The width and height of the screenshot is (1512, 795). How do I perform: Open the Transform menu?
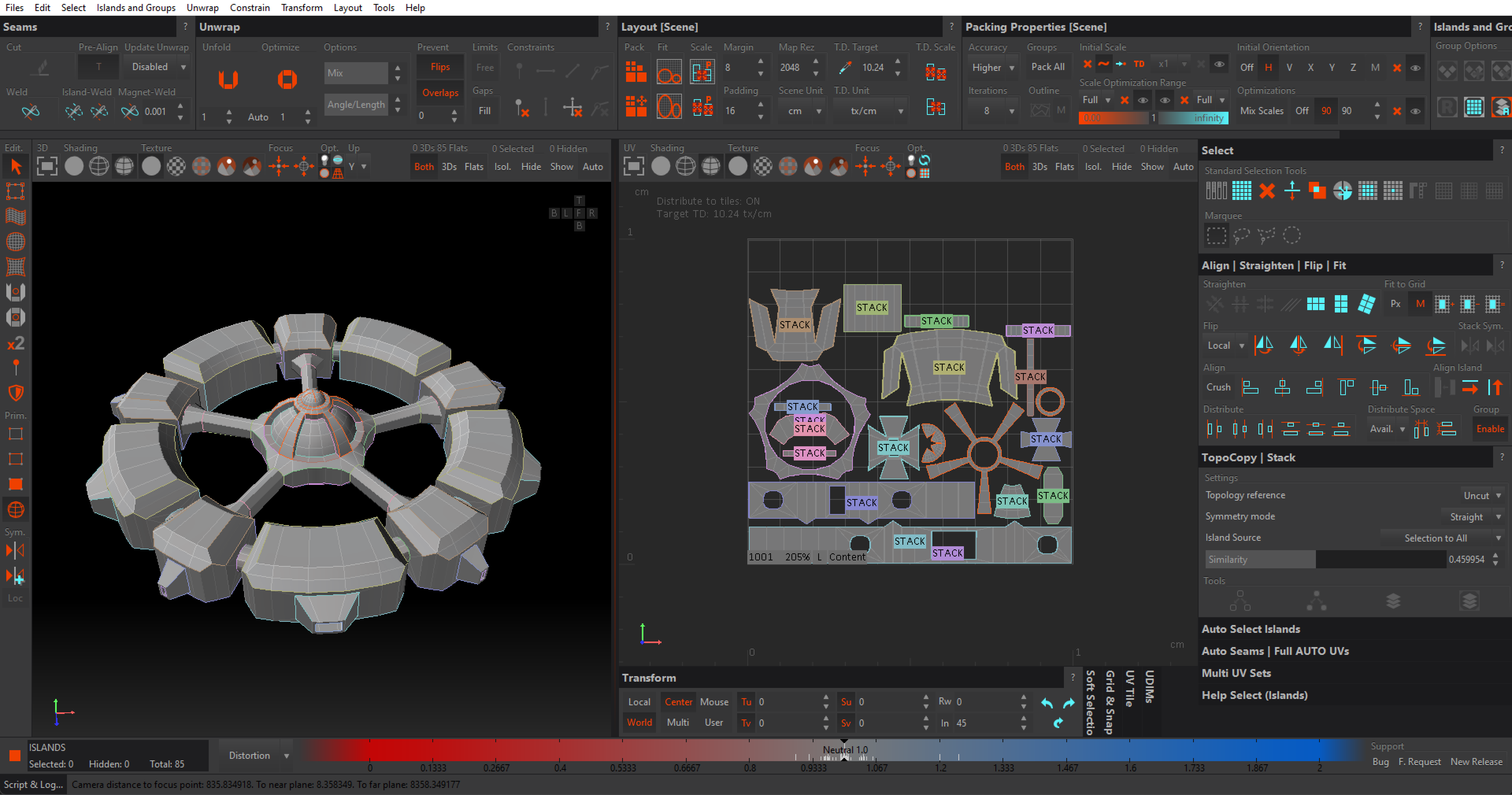point(302,7)
